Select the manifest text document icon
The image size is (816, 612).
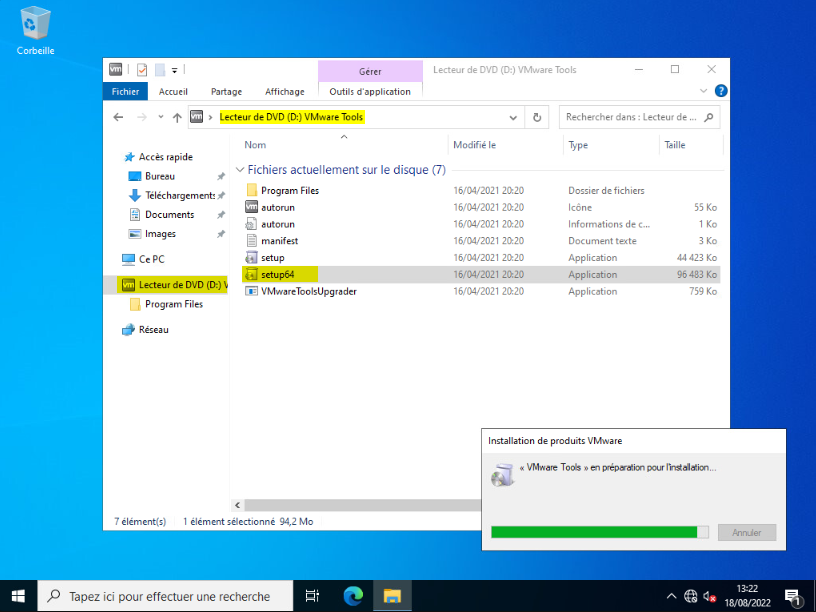(251, 240)
